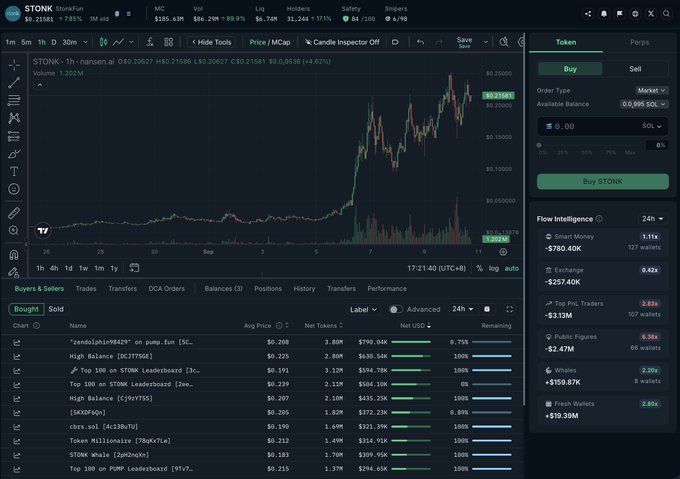Click the amount percentage slider handle

(x=539, y=145)
